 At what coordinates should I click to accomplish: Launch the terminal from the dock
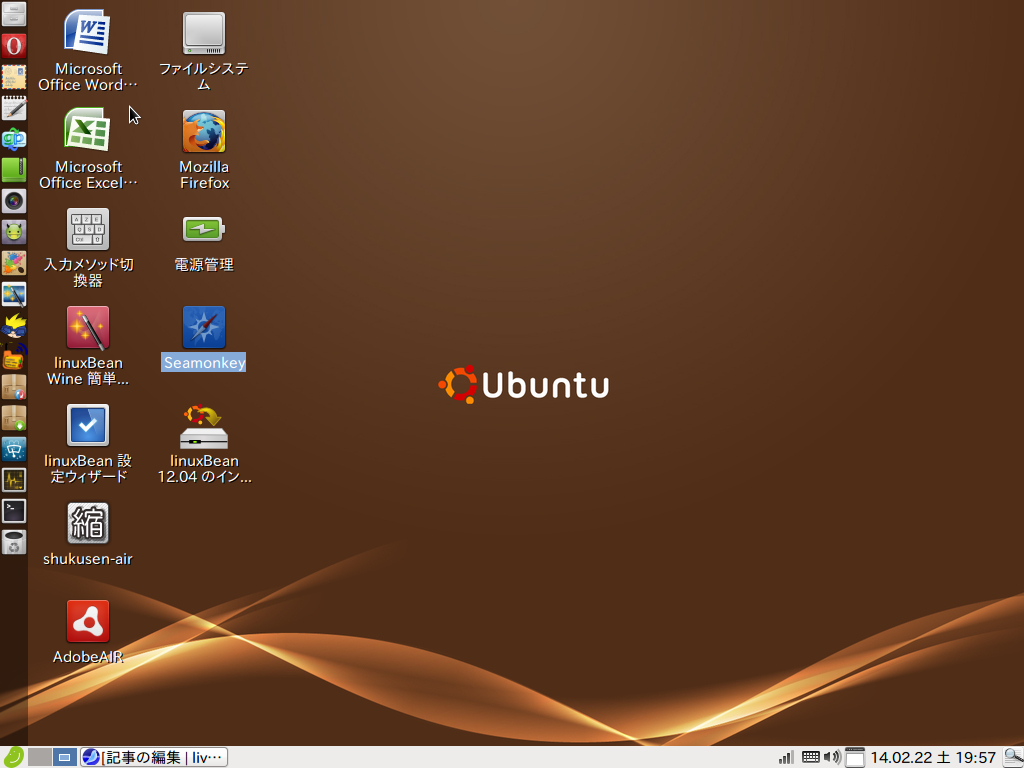coord(14,511)
